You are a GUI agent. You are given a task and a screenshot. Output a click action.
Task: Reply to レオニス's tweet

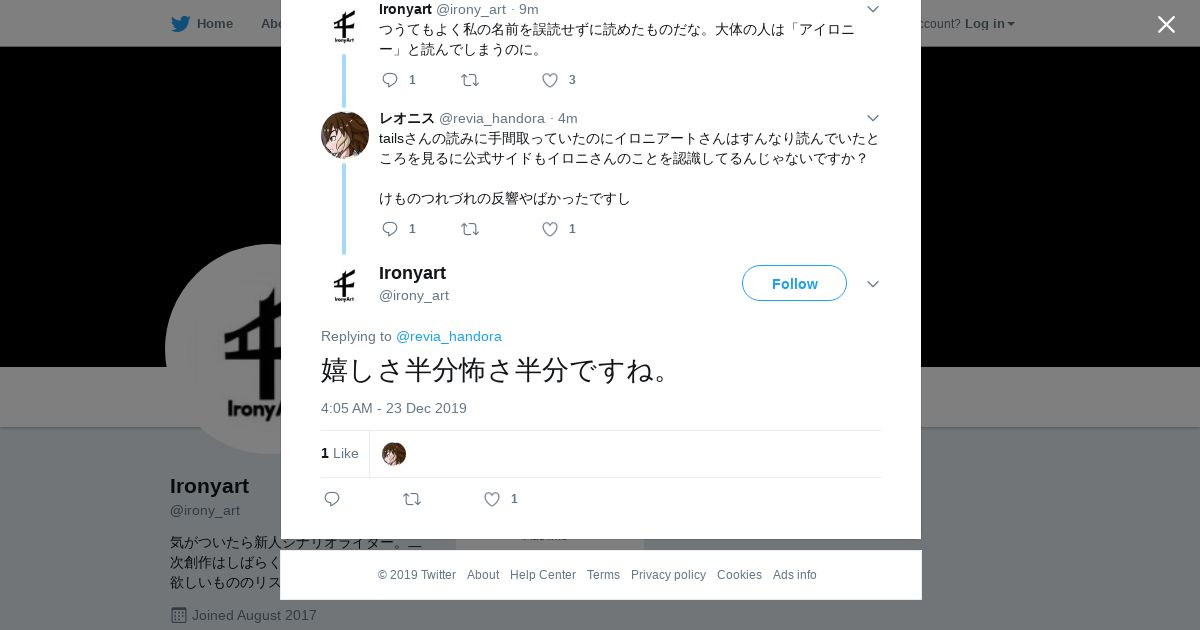(390, 229)
